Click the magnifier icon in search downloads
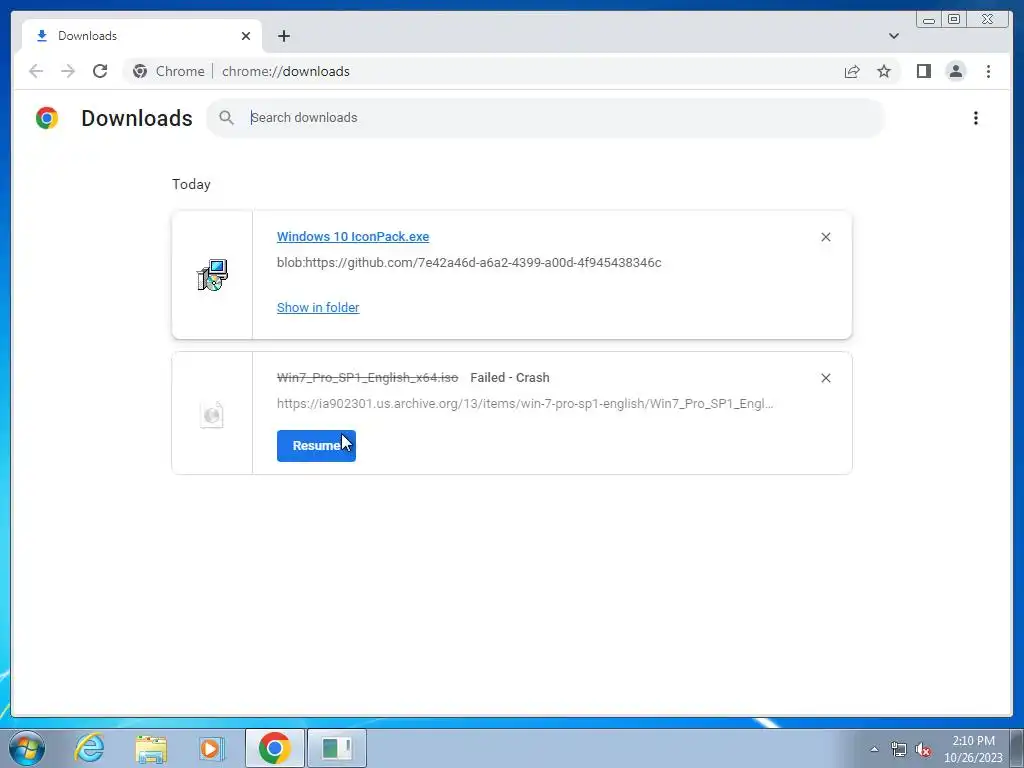This screenshot has height=768, width=1024. pos(226,118)
